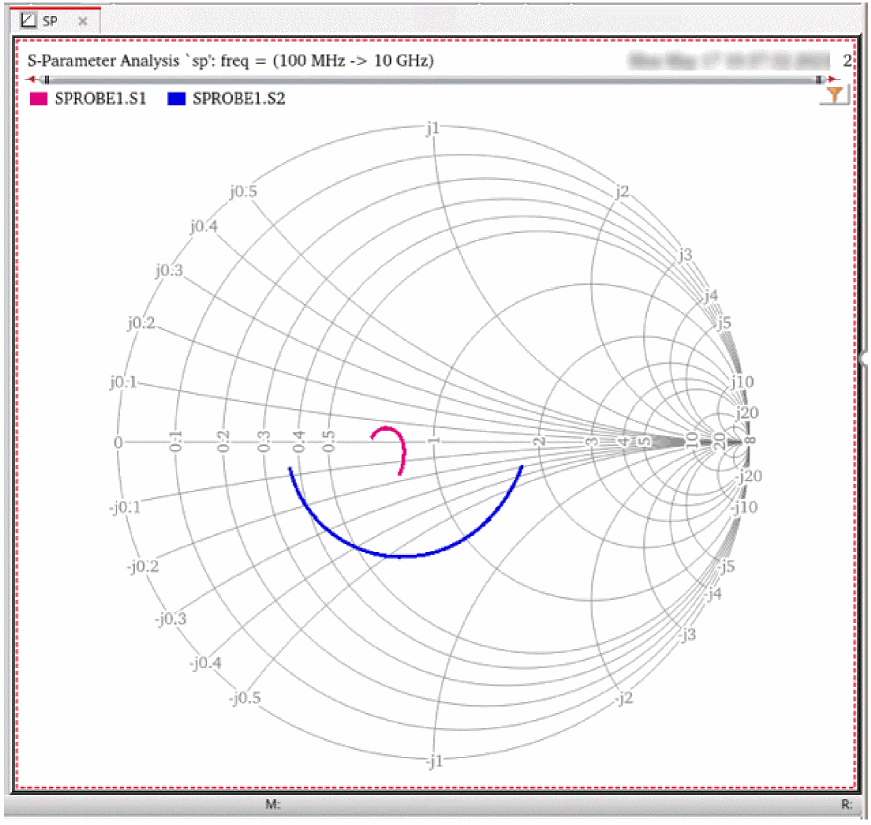Grab the left handle of the frequency slider
Viewport: 871px width, 825px height.
coord(46,80)
